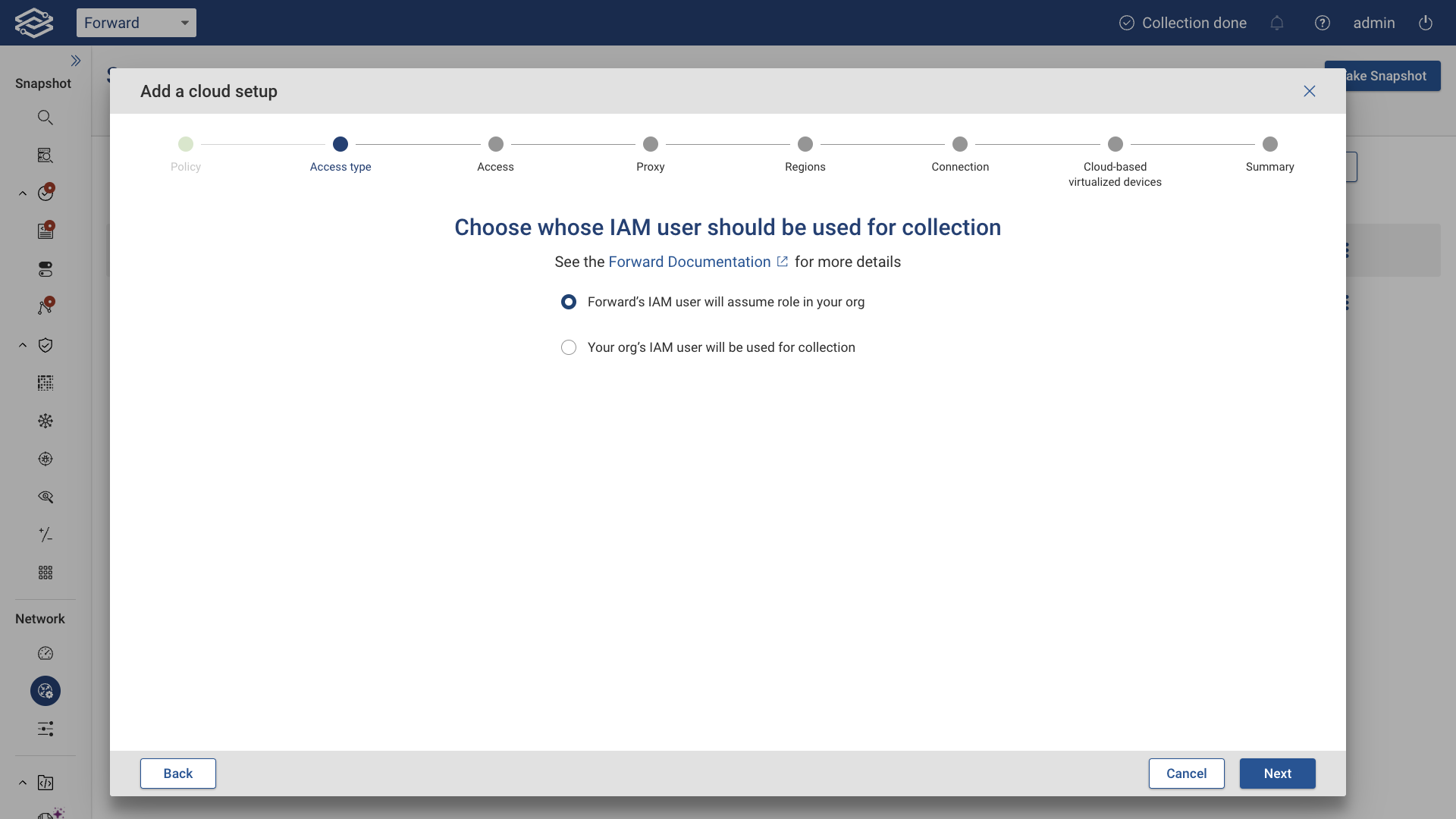This screenshot has height=819, width=1456.
Task: Collapse the bottom sidebar section chevron
Action: [21, 783]
